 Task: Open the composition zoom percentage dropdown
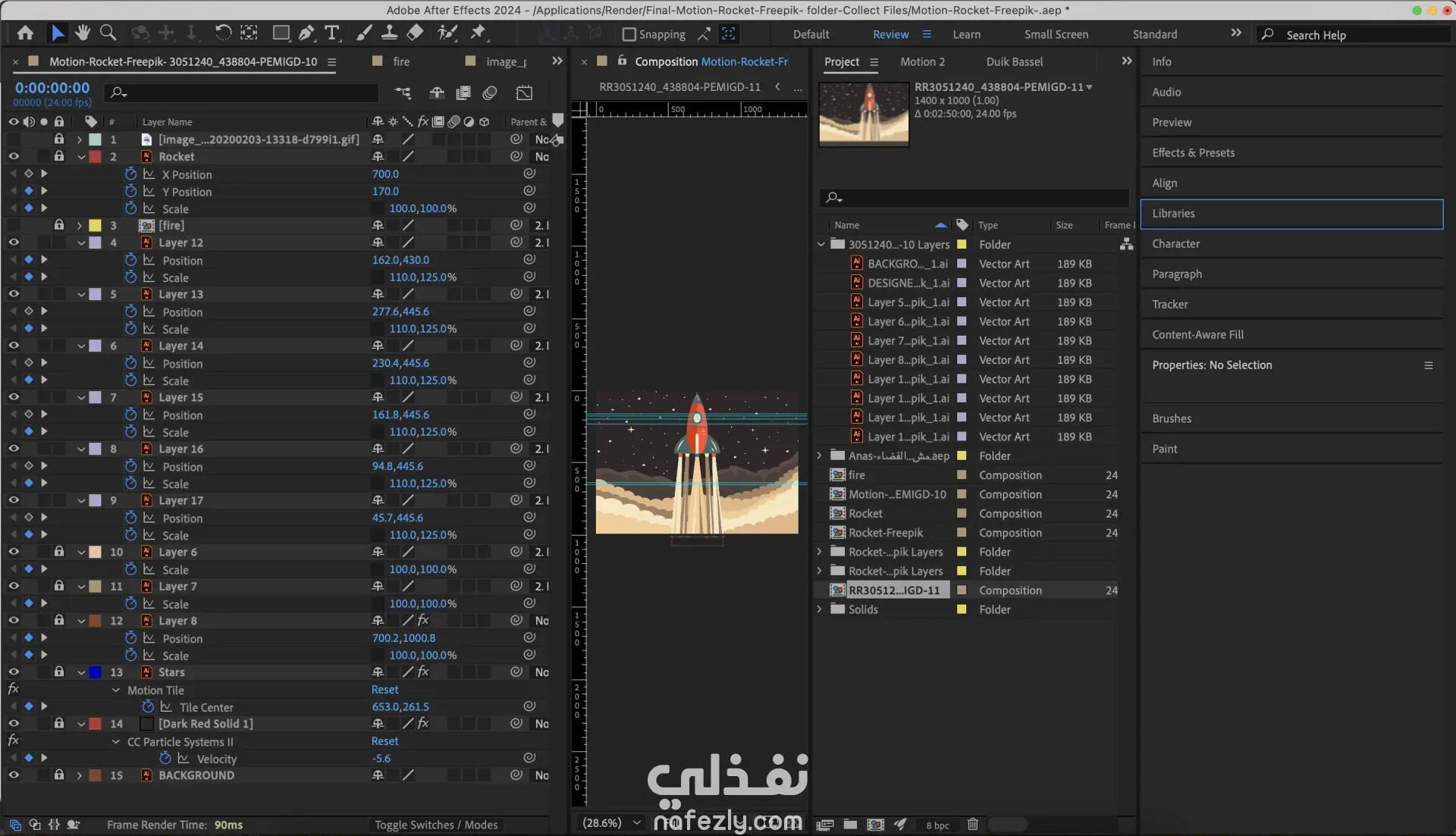[x=636, y=822]
